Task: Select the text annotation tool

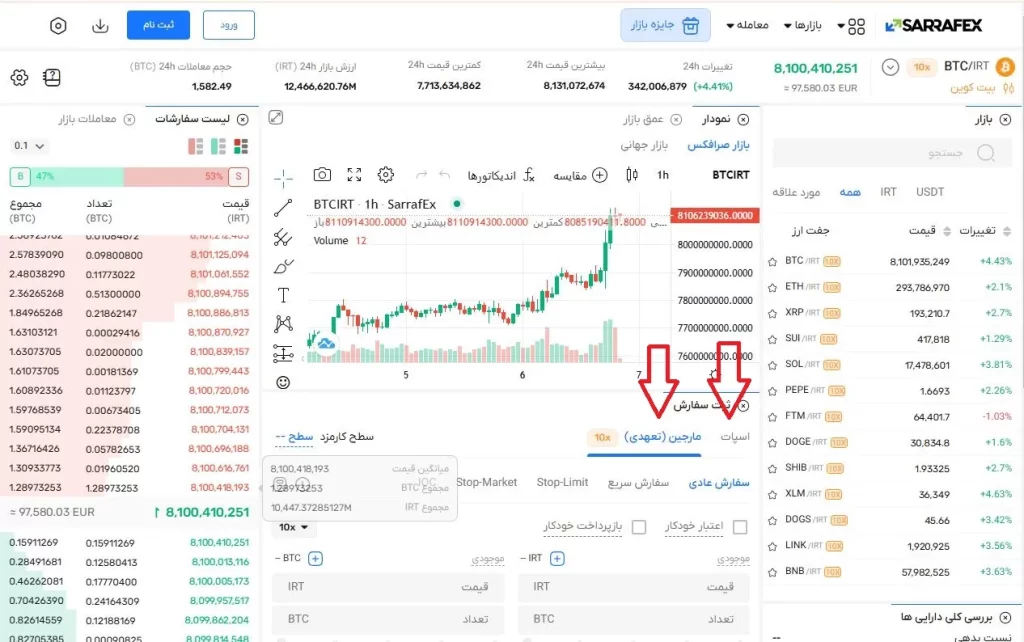Action: (284, 295)
